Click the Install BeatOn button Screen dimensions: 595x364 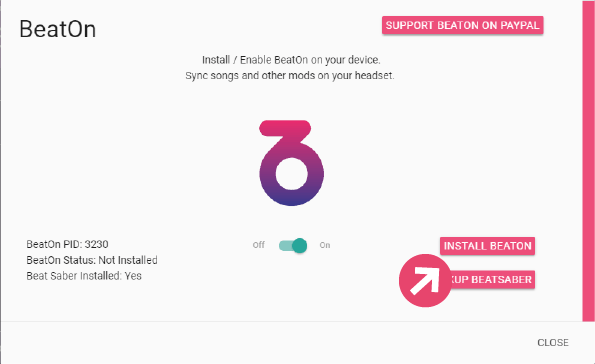coord(488,246)
